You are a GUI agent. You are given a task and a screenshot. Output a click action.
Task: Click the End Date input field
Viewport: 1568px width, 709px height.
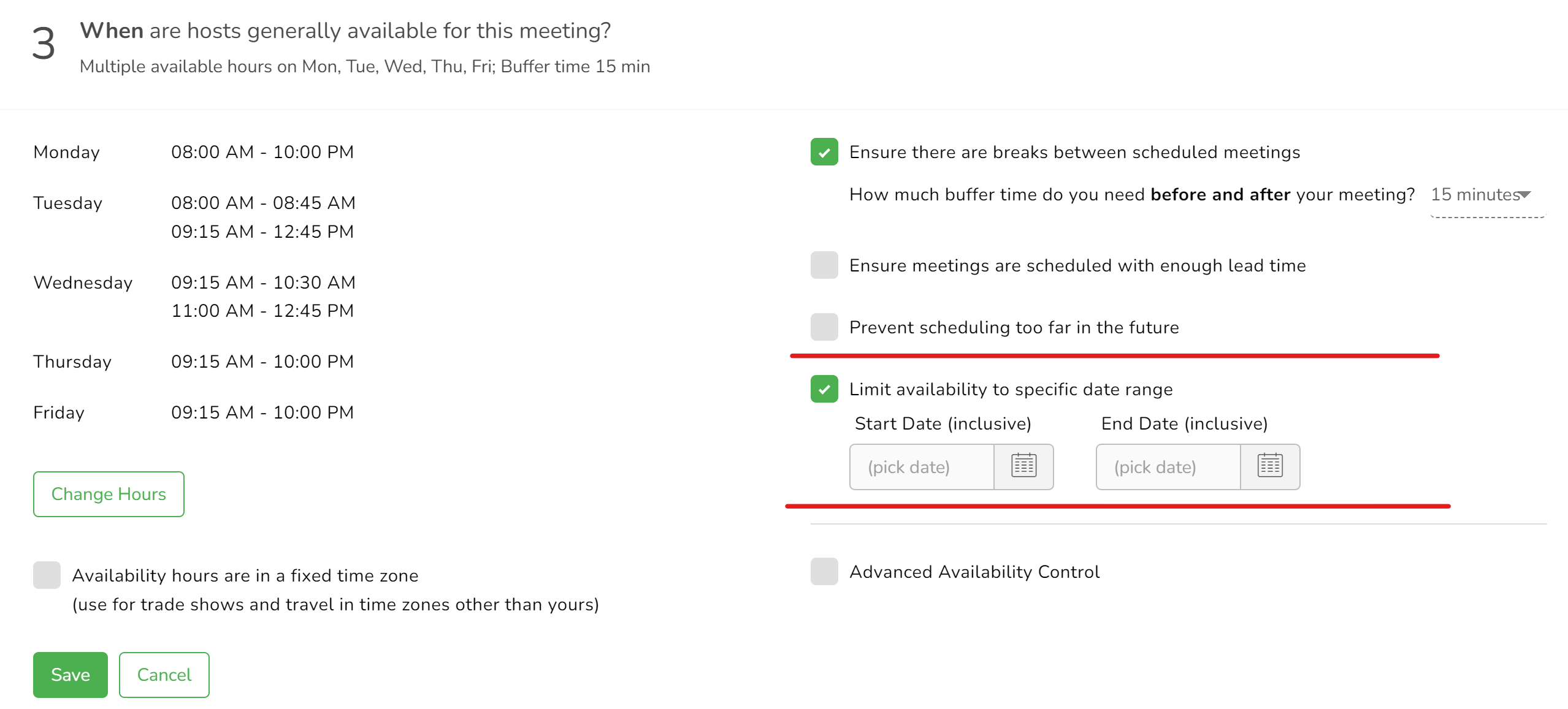1168,467
